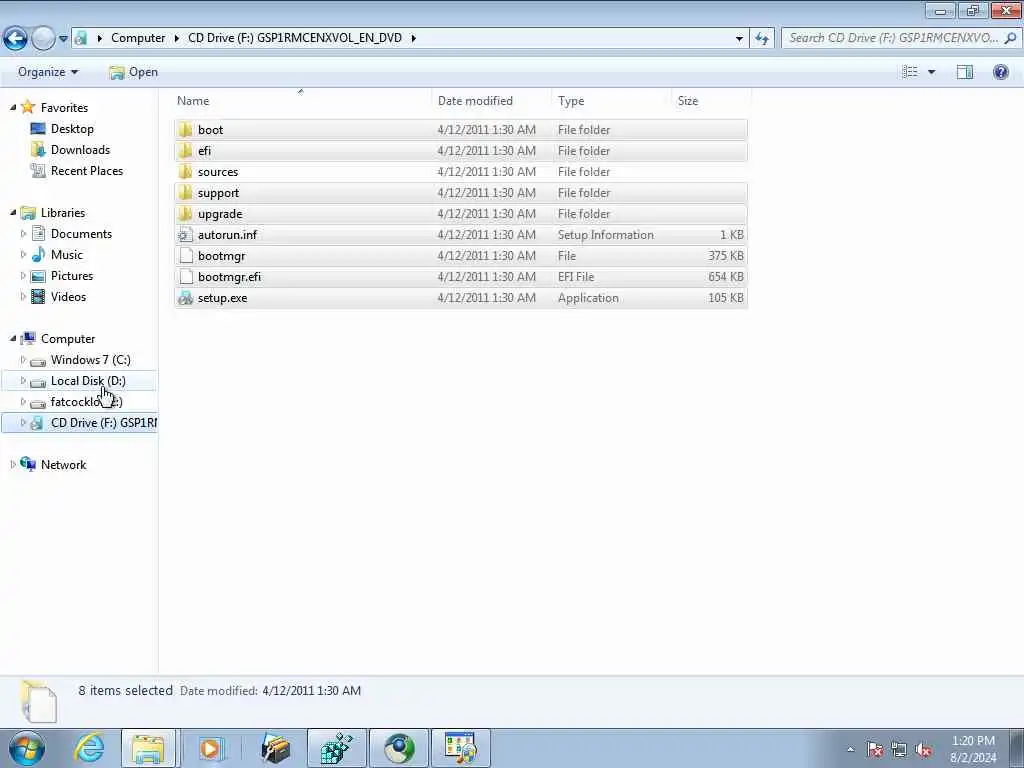Viewport: 1024px width, 768px height.
Task: Open Help with the question mark
Action: click(x=1000, y=72)
